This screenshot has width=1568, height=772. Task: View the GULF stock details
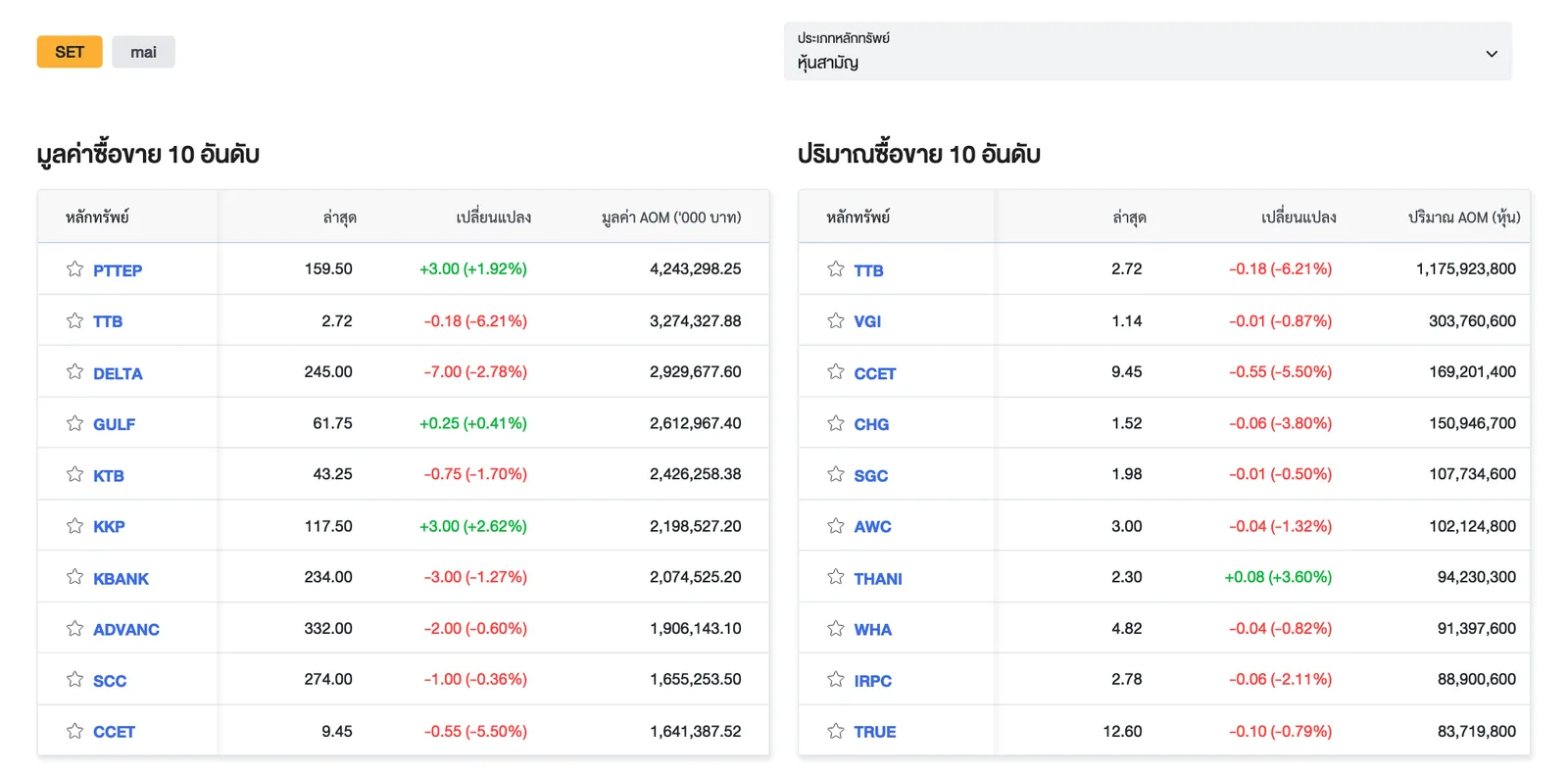pyautogui.click(x=115, y=424)
